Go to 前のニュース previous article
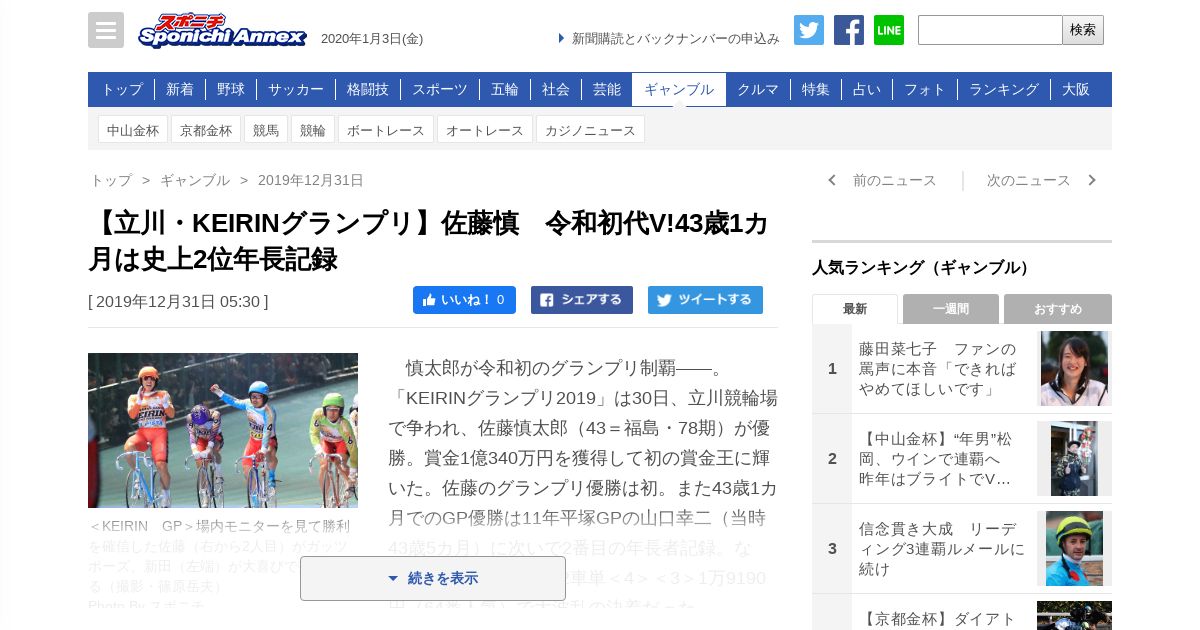 882,180
